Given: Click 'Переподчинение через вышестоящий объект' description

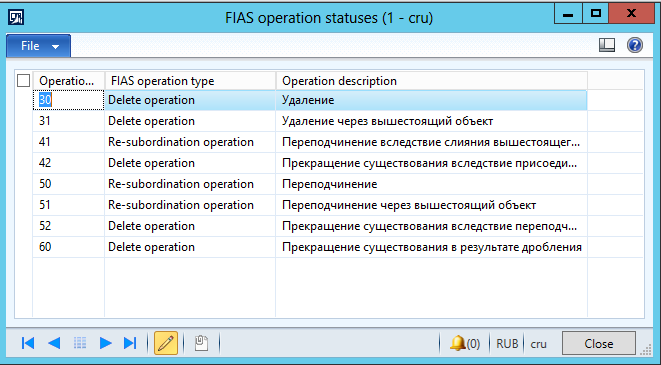Looking at the screenshot, I should click(409, 205).
